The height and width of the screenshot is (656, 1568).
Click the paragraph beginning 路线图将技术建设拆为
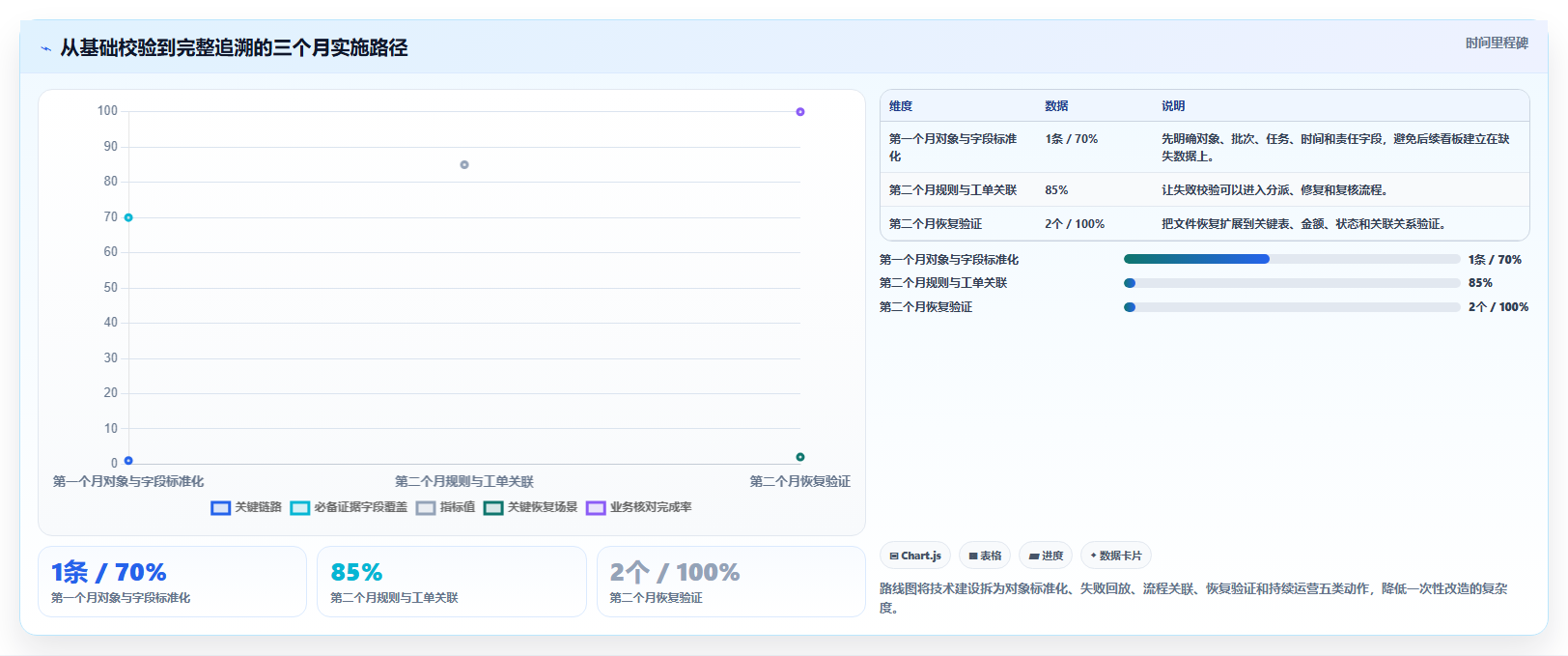(x=1193, y=598)
